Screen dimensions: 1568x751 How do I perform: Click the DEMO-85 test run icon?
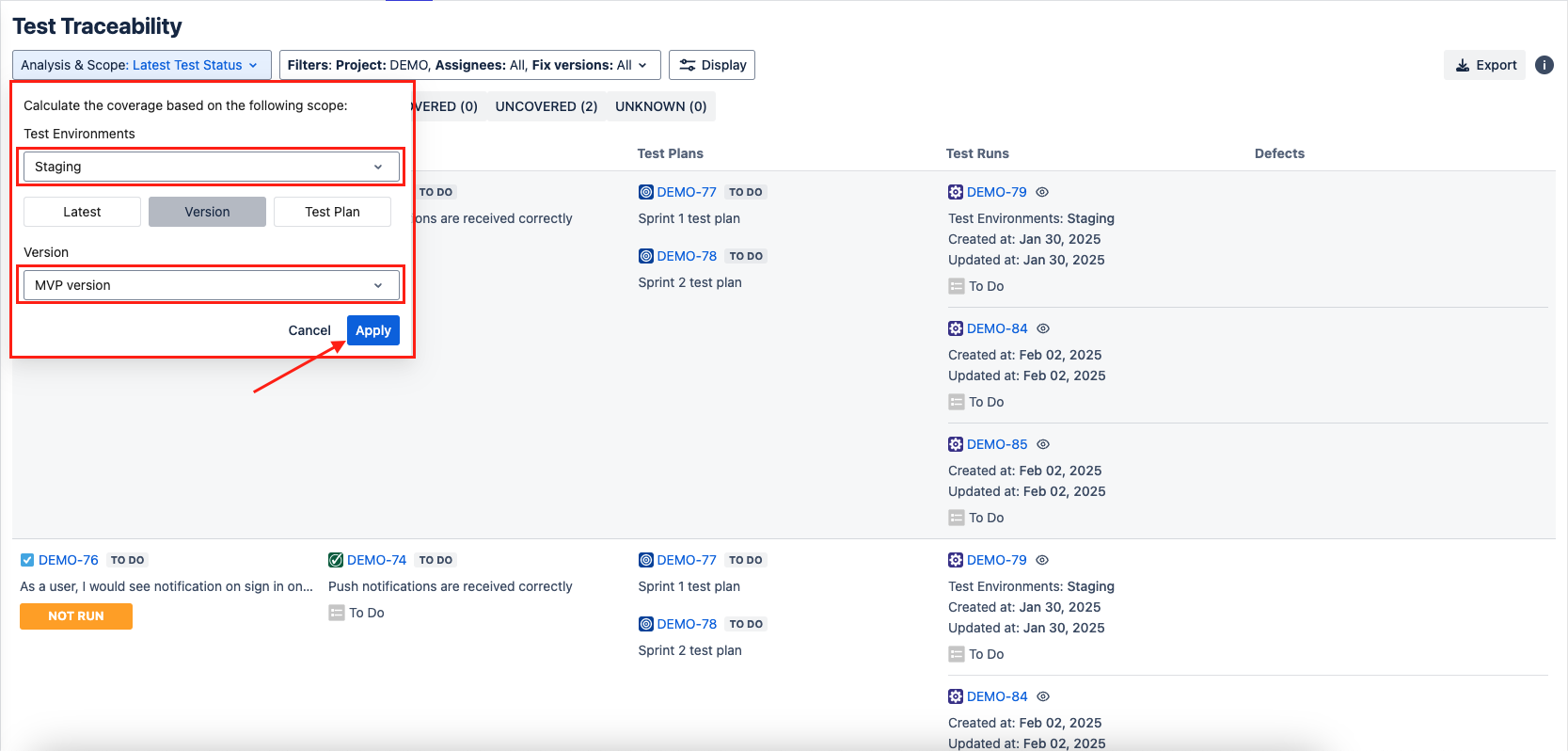[x=956, y=444]
